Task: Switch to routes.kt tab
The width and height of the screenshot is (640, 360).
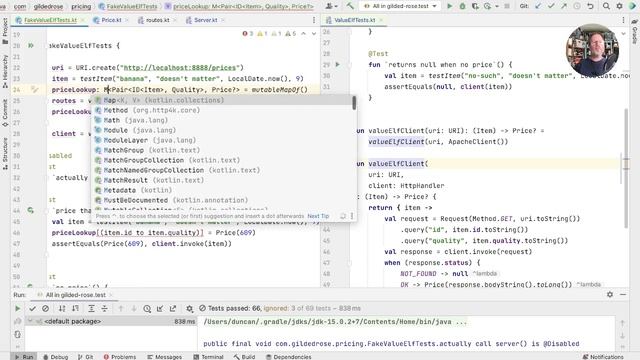Action: tap(157, 20)
